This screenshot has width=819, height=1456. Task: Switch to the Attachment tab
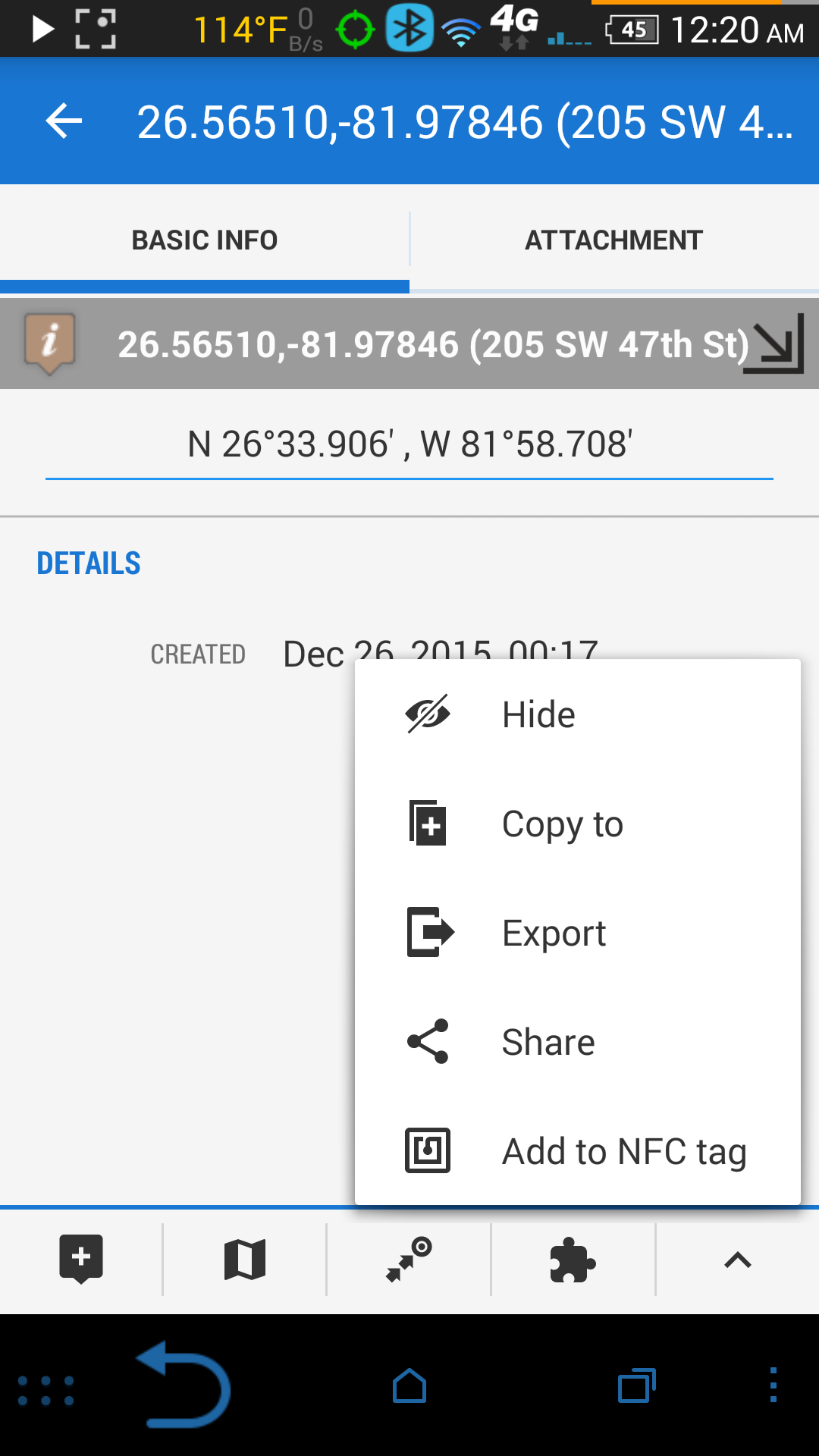coord(614,240)
